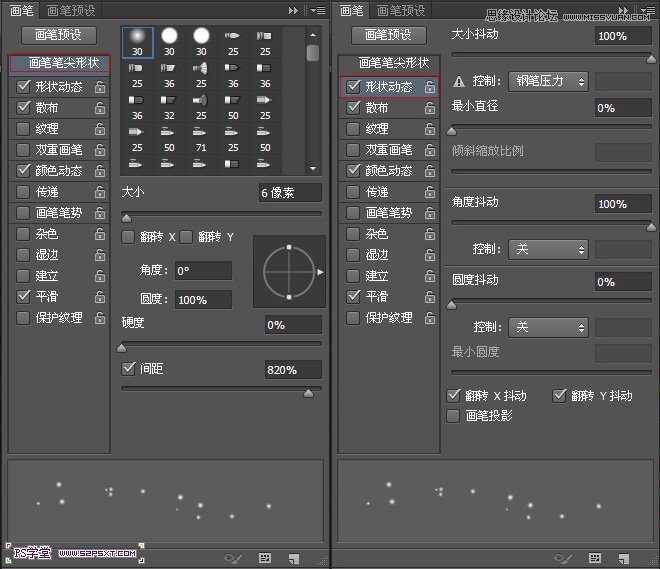Image resolution: width=660 pixels, height=569 pixels.
Task: Toggle the 间距 spacing checkbox
Action: [x=128, y=369]
